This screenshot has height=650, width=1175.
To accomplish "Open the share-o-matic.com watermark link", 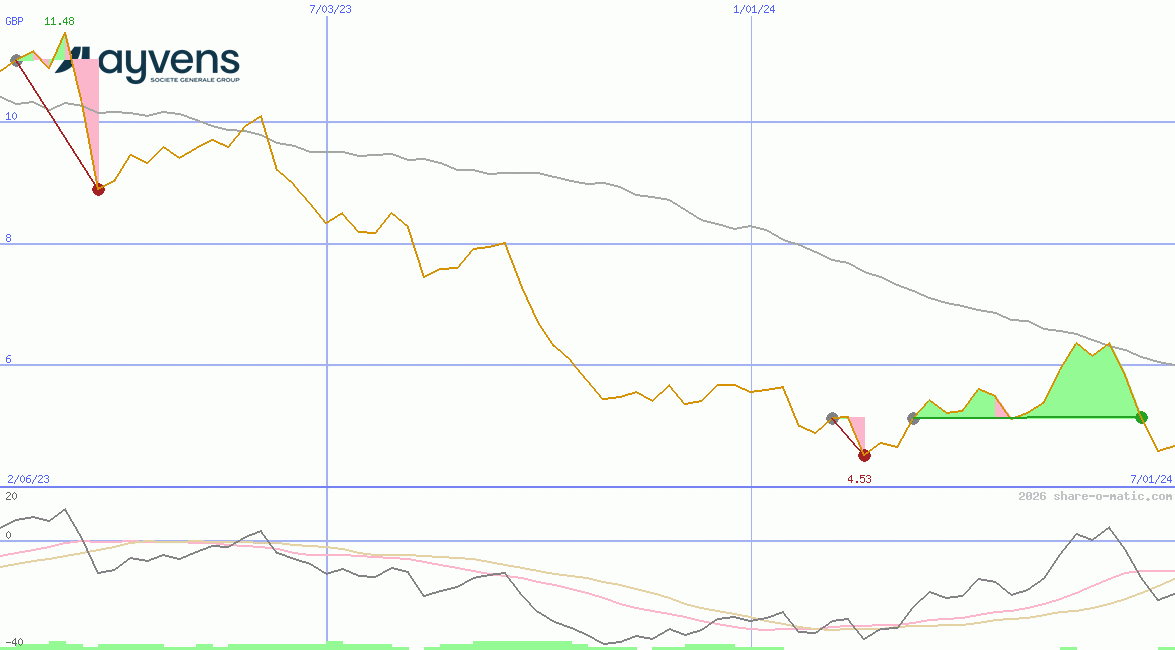I will click(1094, 496).
